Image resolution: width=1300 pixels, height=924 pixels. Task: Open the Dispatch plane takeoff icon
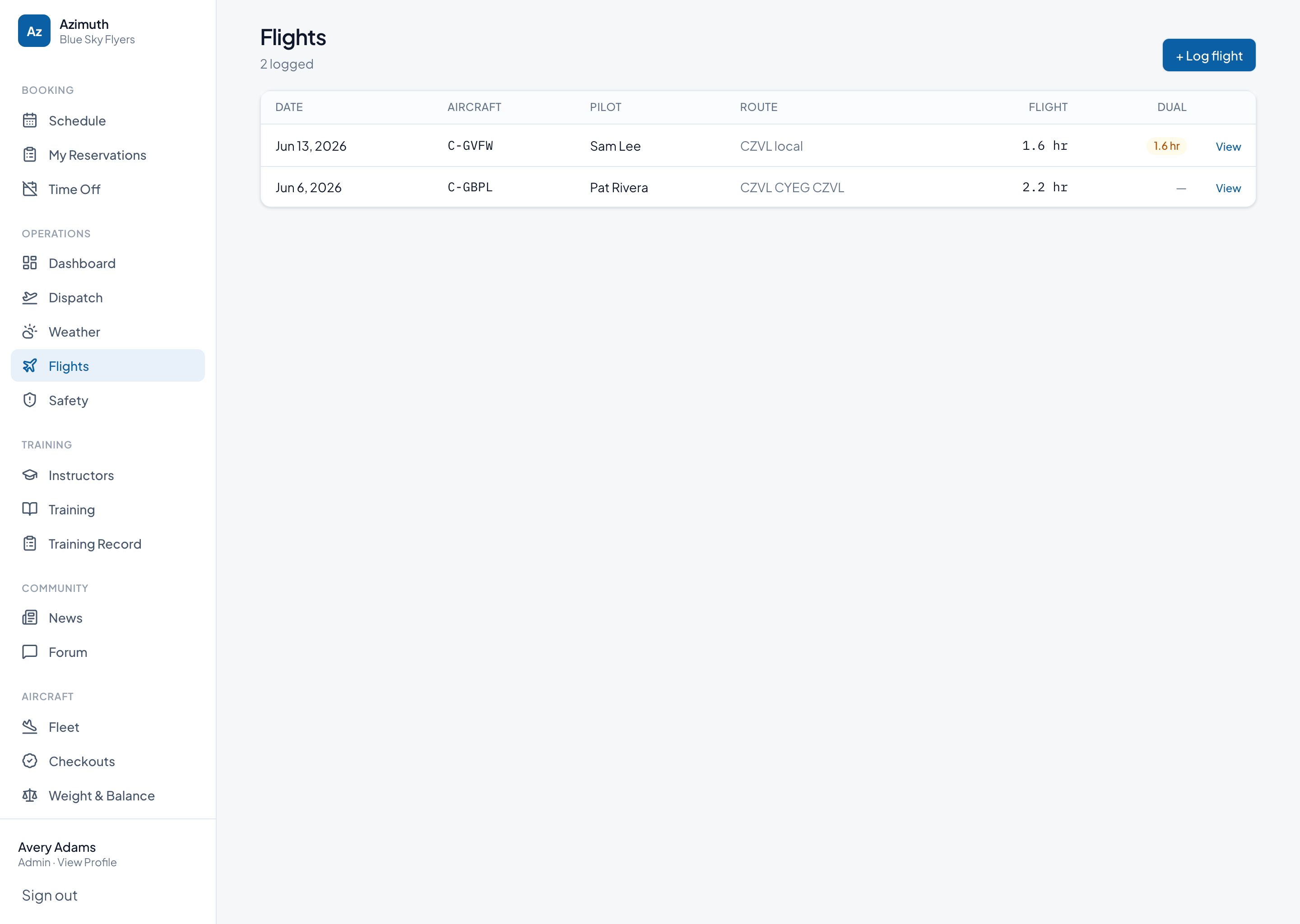tap(30, 298)
